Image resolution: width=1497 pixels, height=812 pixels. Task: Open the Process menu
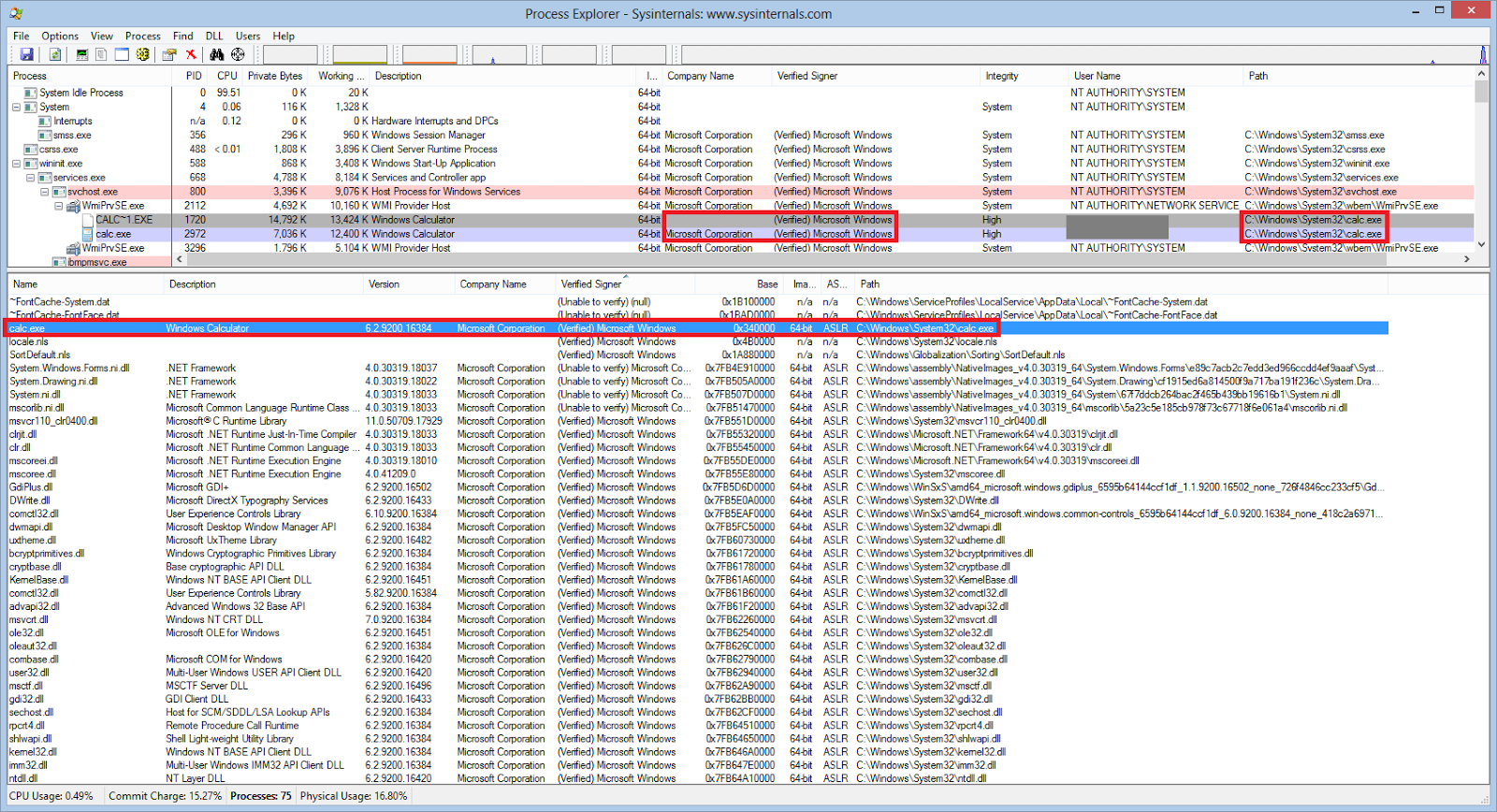(143, 36)
